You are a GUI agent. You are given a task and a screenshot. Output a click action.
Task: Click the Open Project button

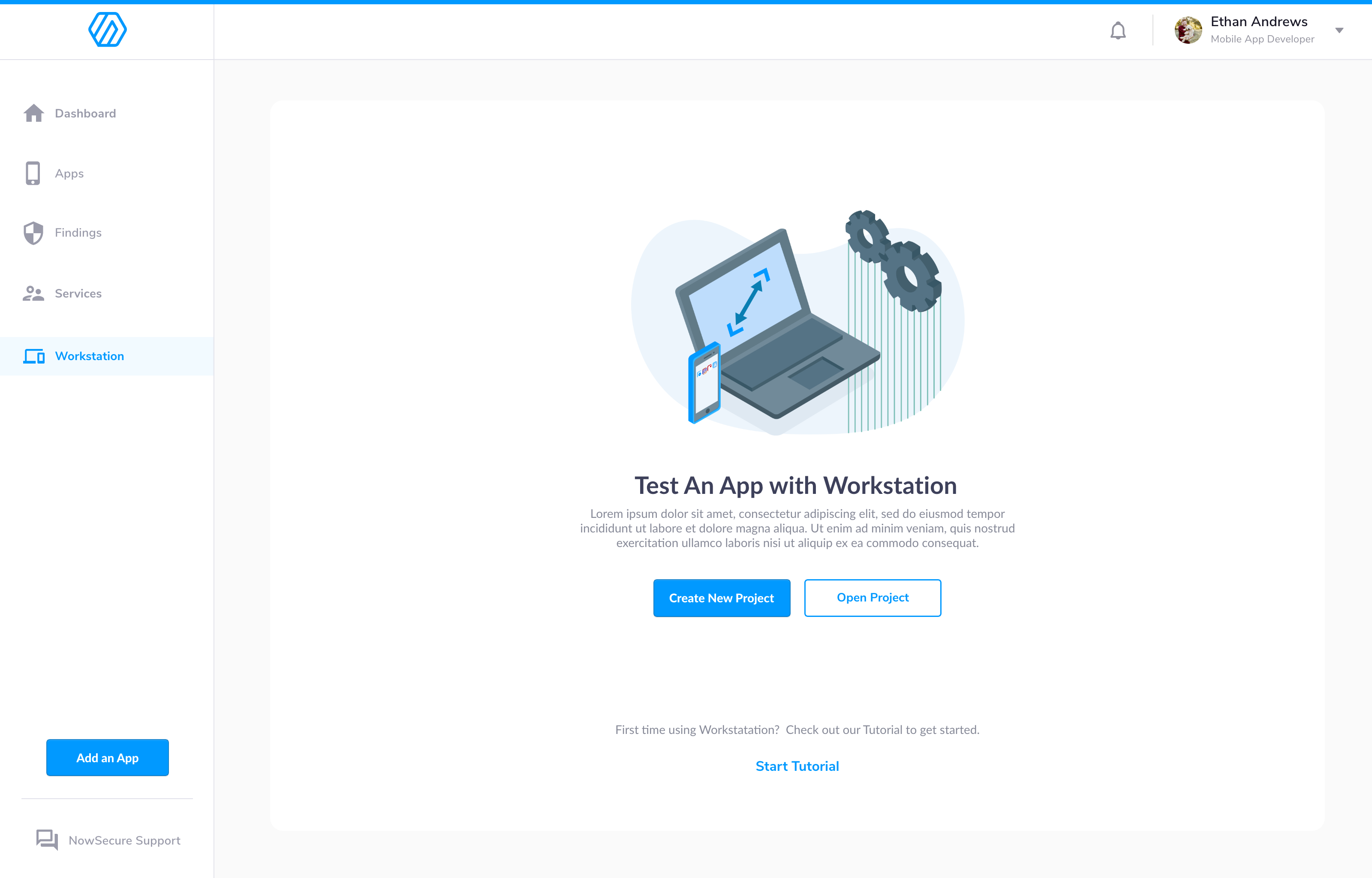[x=873, y=598]
